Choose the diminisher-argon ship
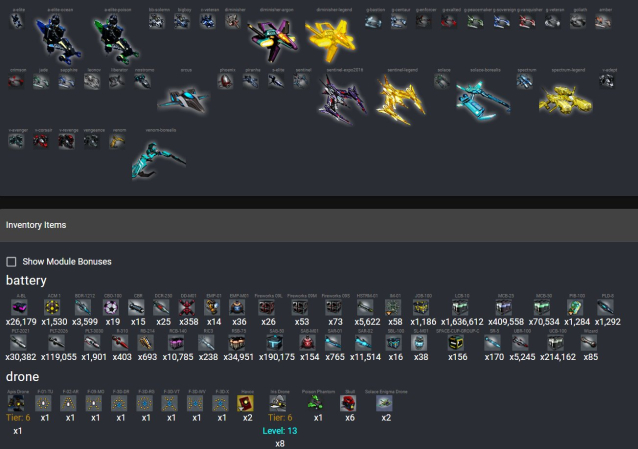638x449 pixels. click(273, 40)
